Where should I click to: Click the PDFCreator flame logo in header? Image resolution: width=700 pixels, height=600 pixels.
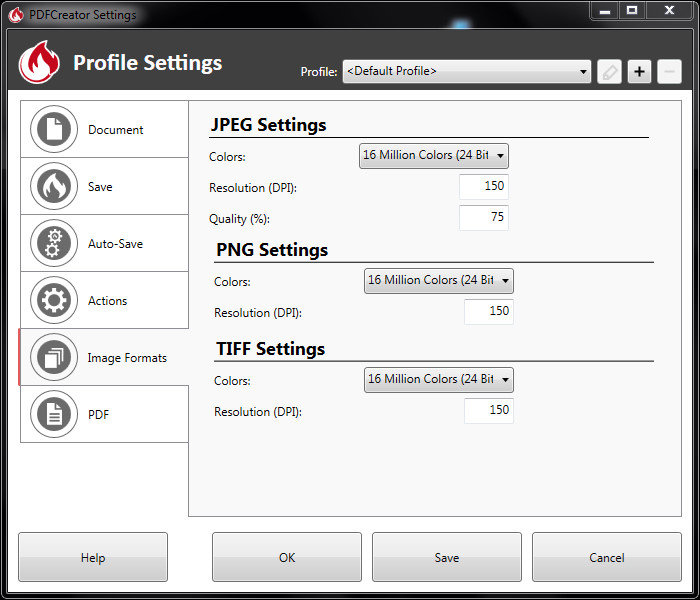click(x=39, y=62)
